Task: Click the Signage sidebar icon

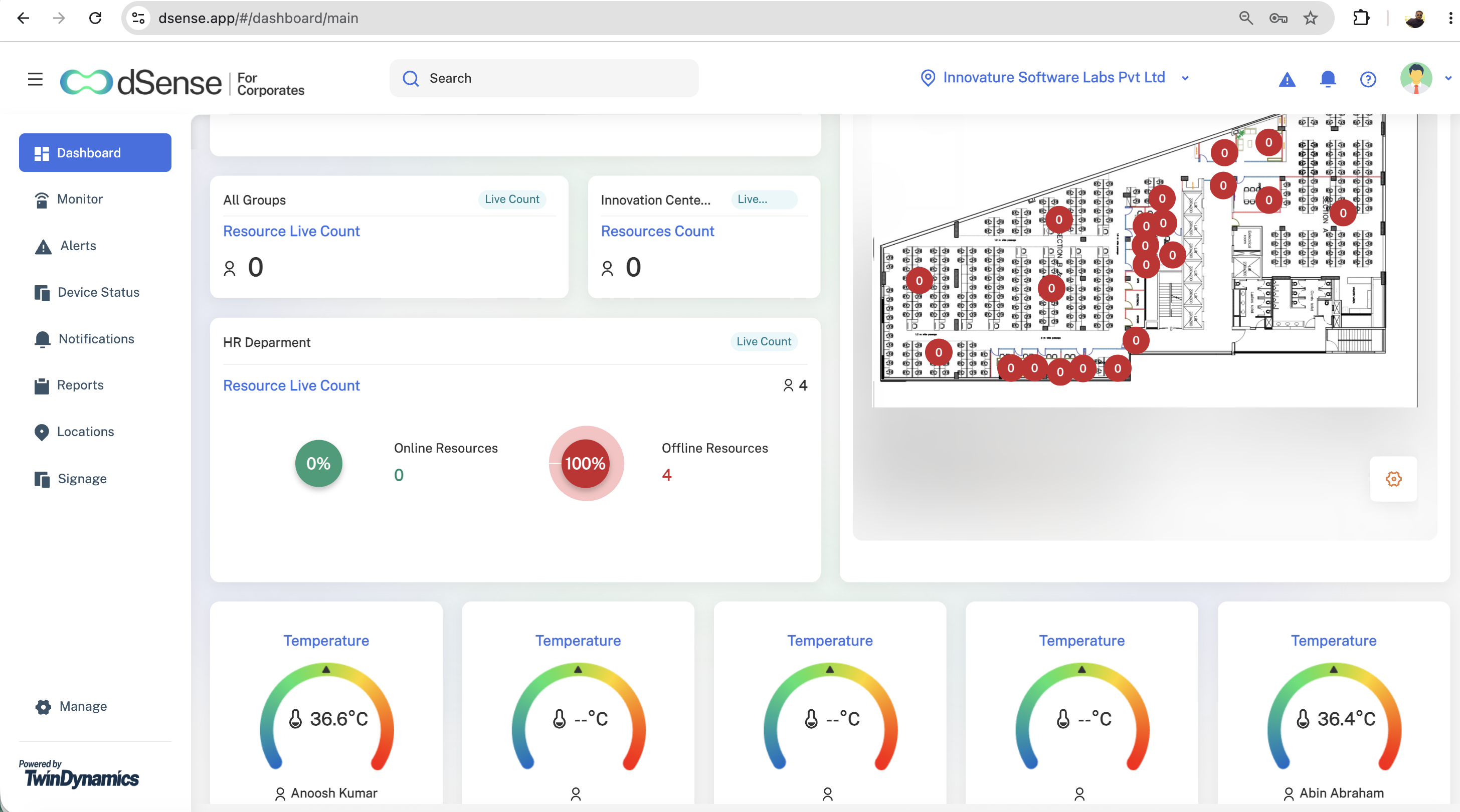Action: 42,479
